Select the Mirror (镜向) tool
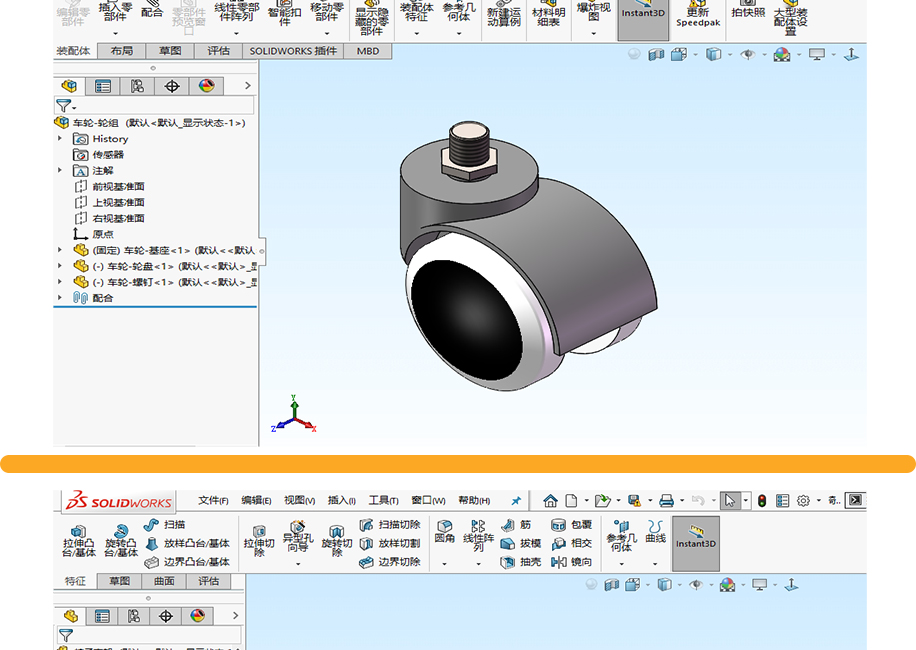The height and width of the screenshot is (650, 916). click(571, 562)
